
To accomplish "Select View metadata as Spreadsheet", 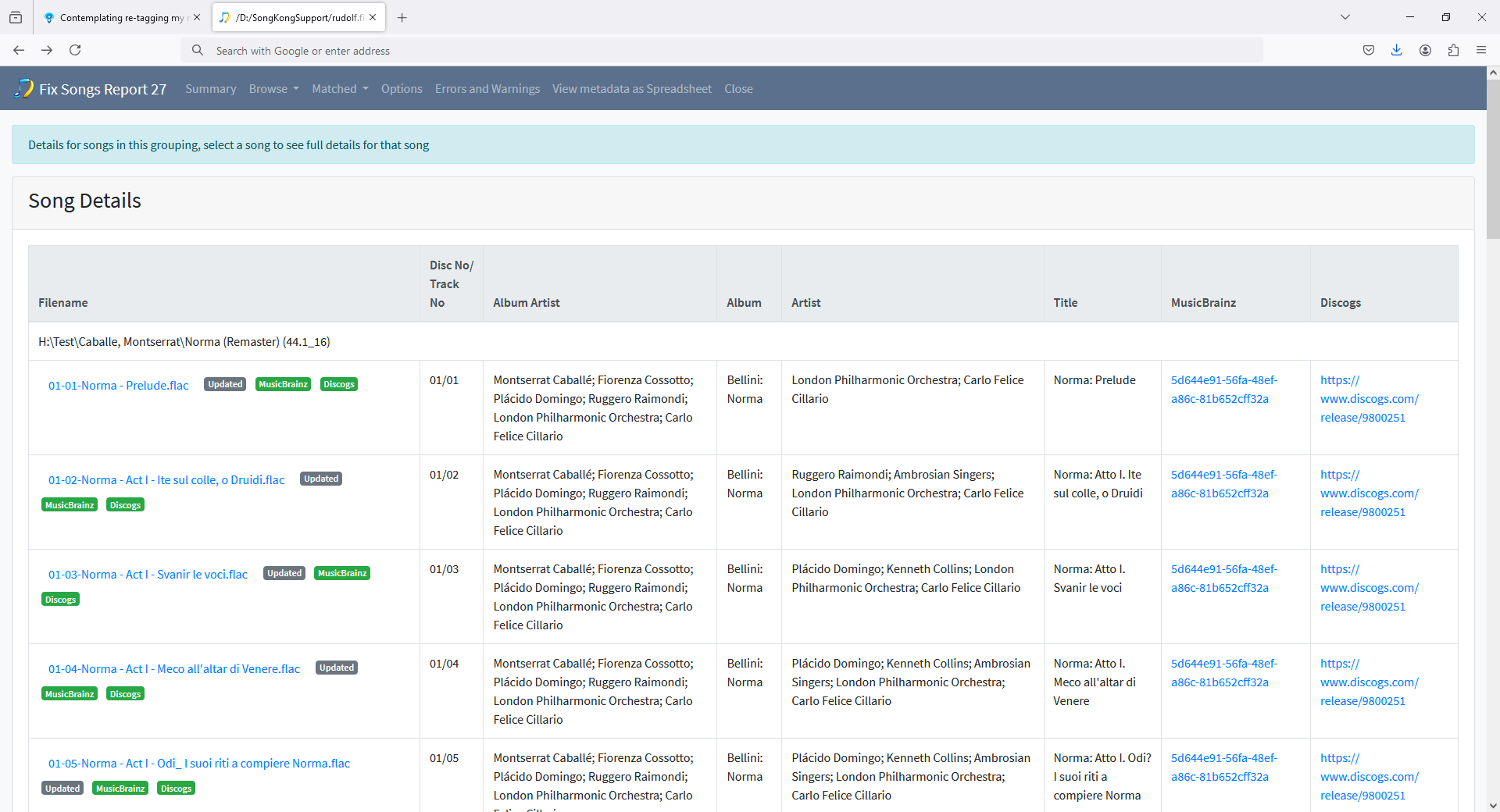I will (632, 89).
